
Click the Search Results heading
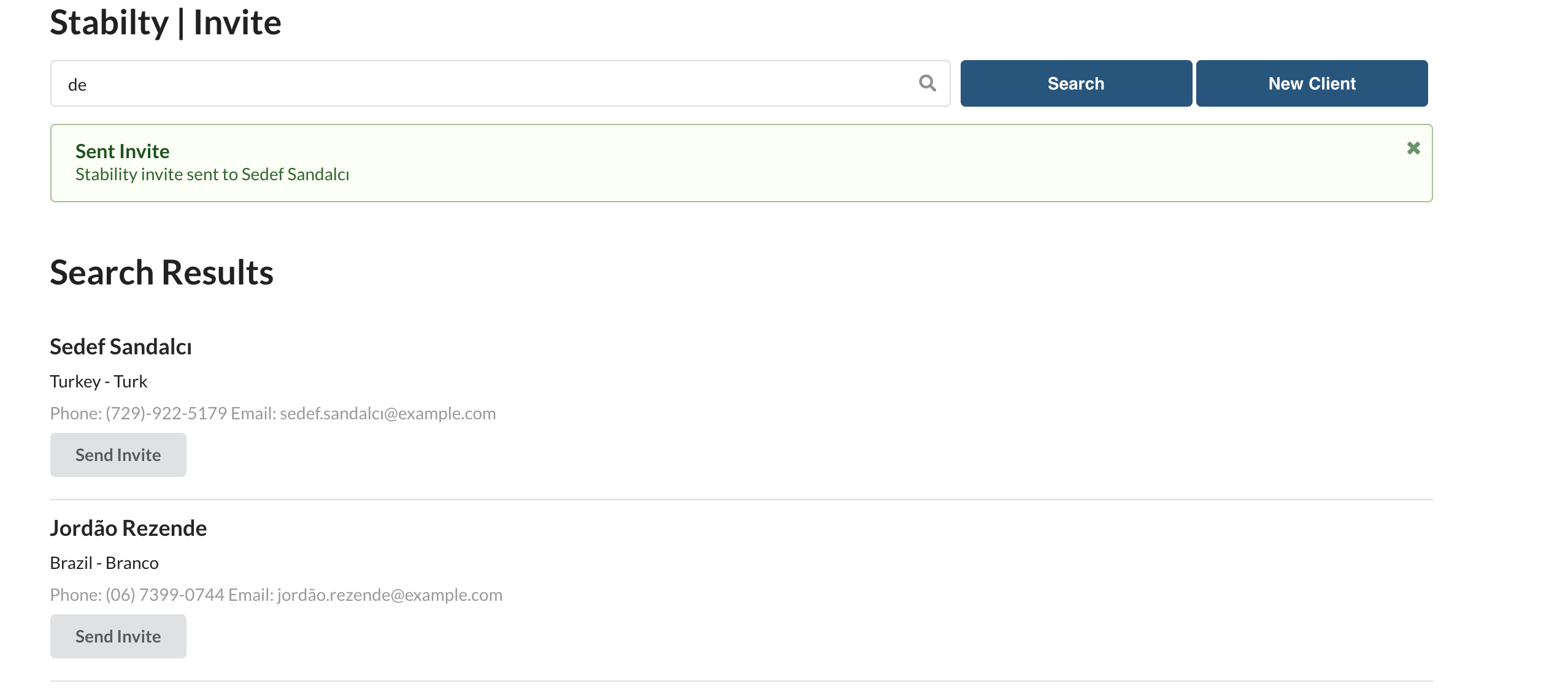161,272
